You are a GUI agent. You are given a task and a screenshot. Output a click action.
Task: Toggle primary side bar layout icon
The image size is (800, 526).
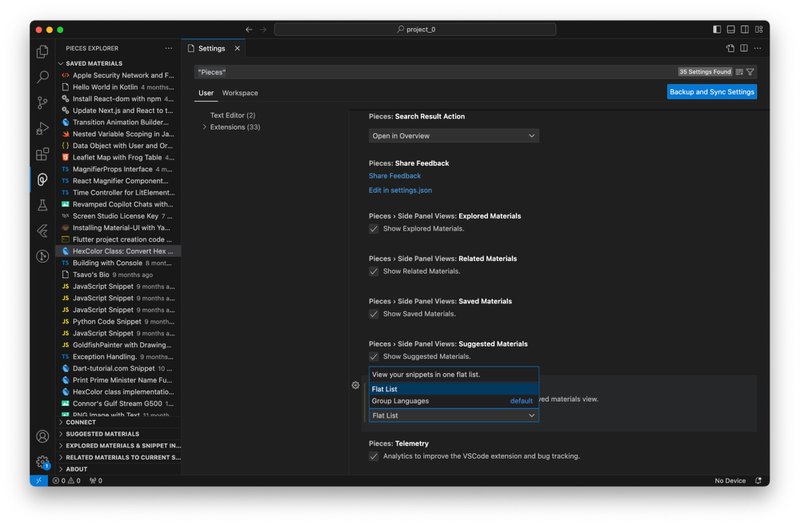(x=717, y=30)
